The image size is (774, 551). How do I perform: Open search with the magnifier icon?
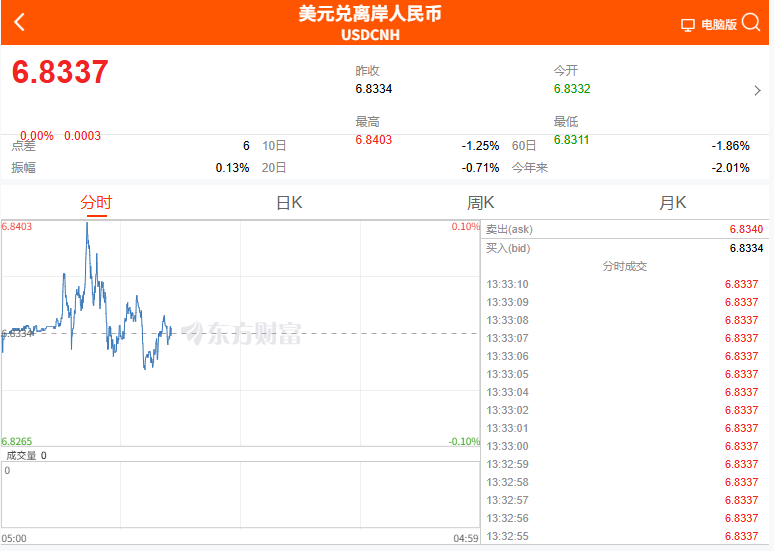751,23
